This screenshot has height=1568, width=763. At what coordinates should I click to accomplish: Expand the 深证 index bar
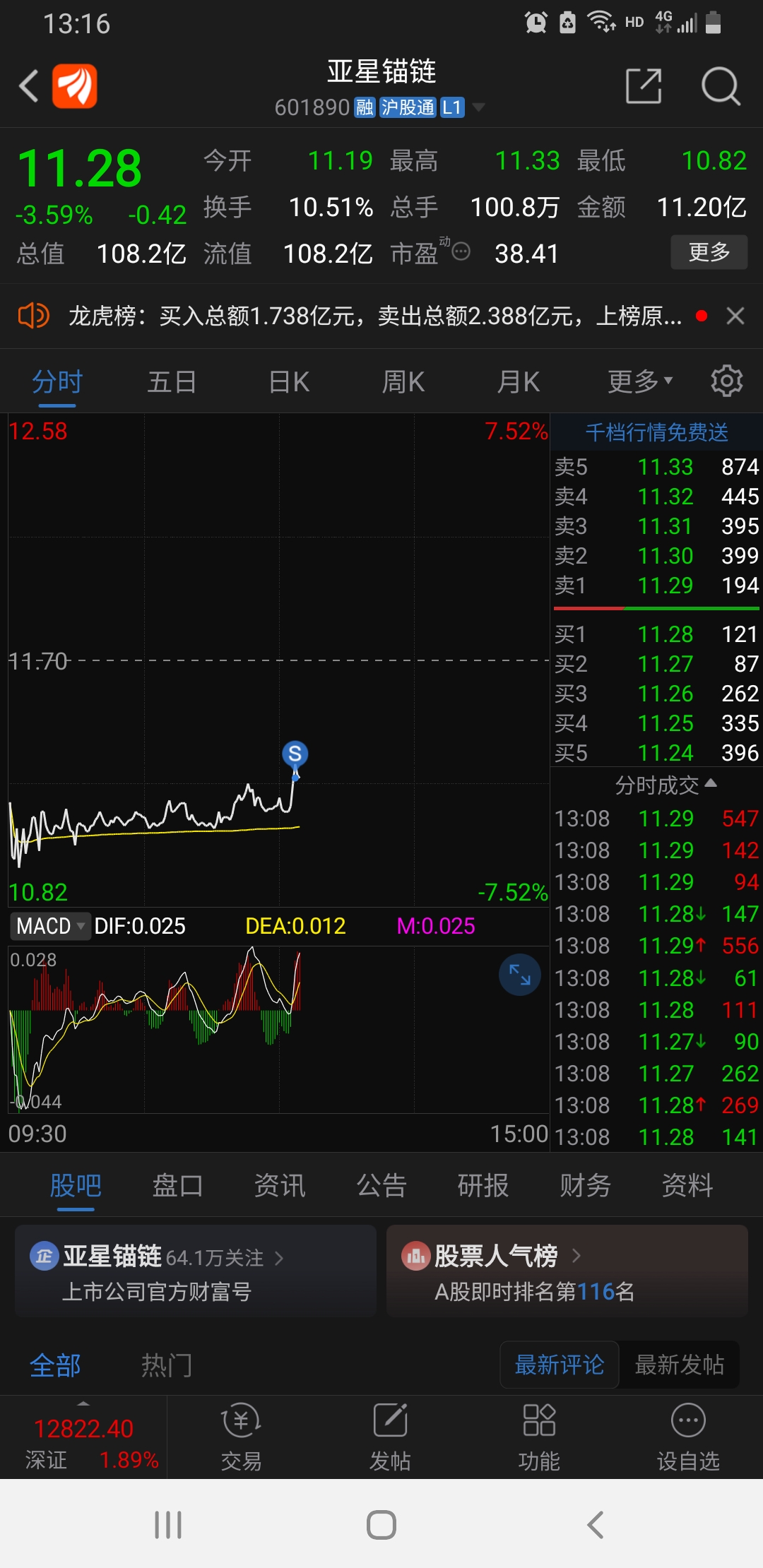[83, 1437]
